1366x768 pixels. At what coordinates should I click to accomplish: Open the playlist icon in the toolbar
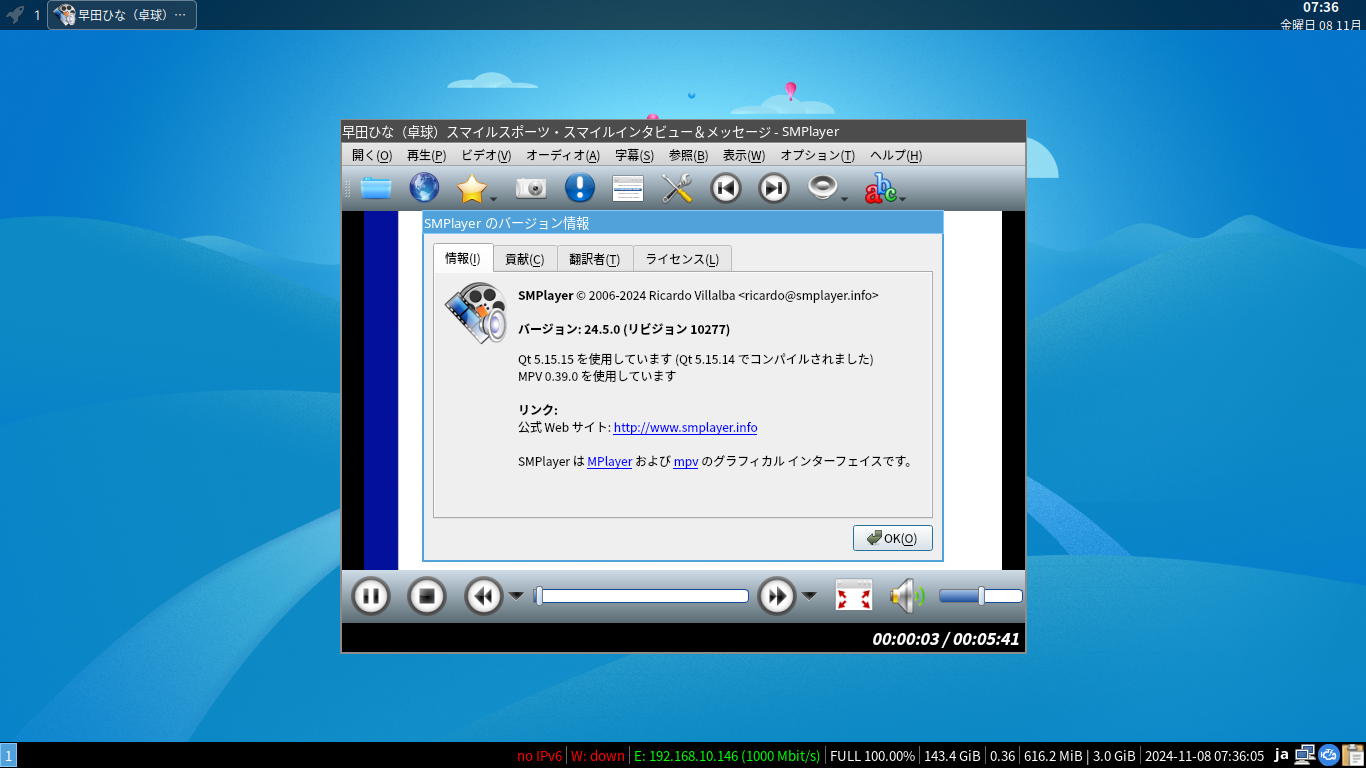pyautogui.click(x=628, y=188)
